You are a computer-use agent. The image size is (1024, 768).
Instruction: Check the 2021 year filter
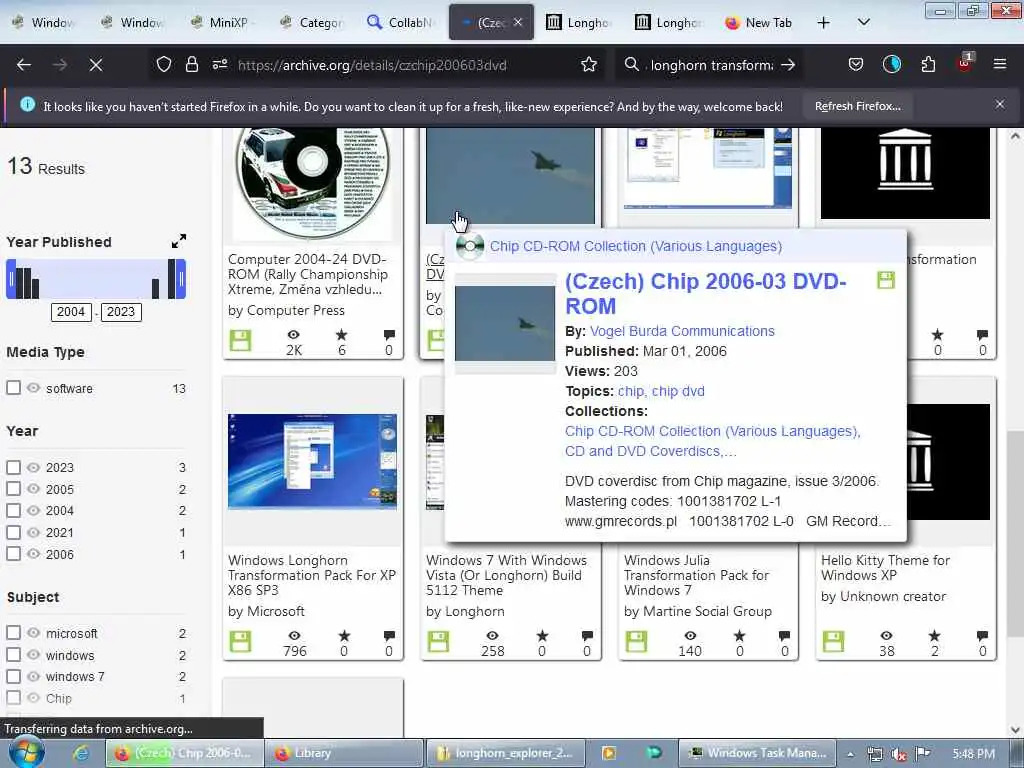(13, 532)
